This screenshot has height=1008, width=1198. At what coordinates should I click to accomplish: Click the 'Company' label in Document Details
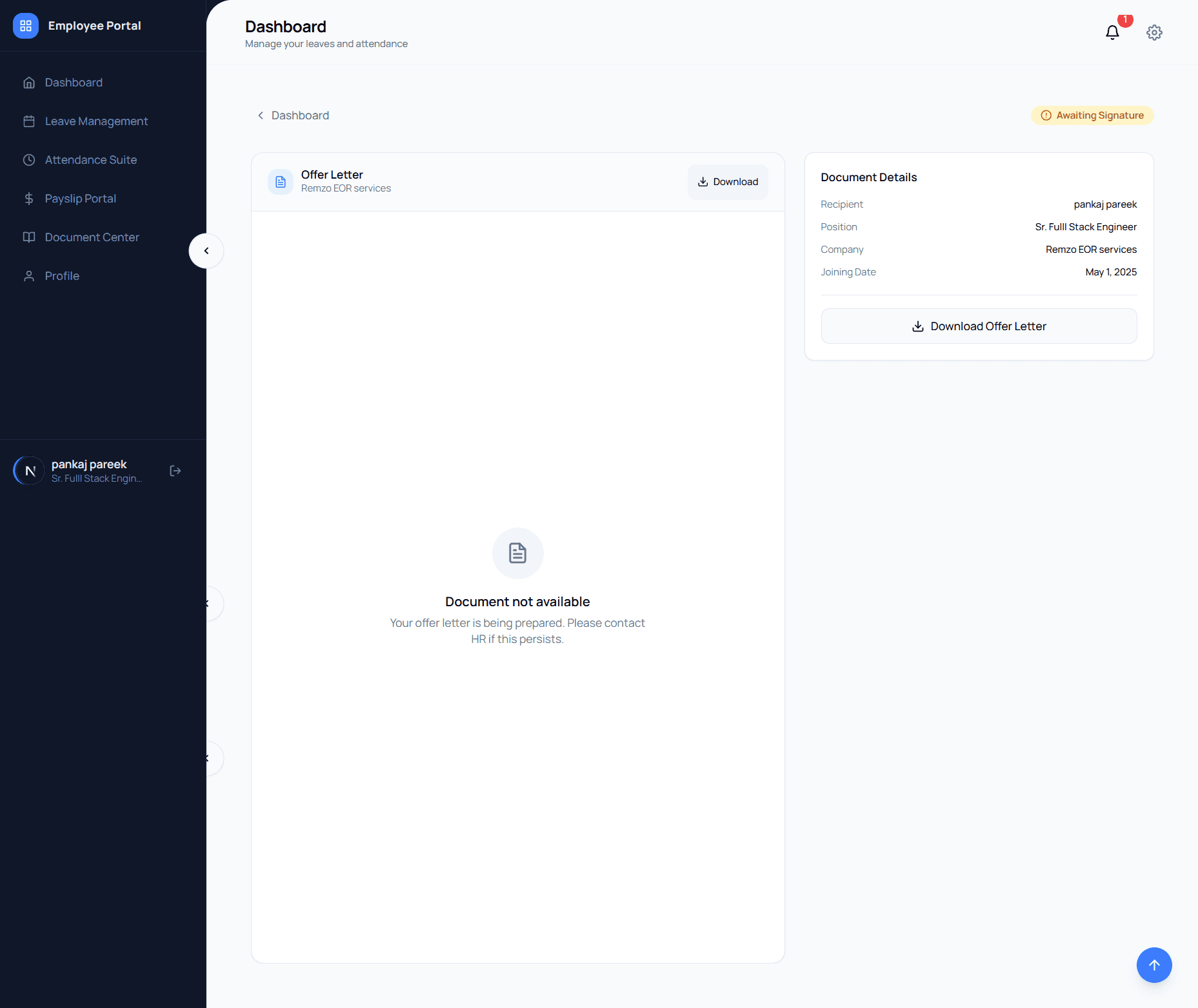(x=842, y=250)
